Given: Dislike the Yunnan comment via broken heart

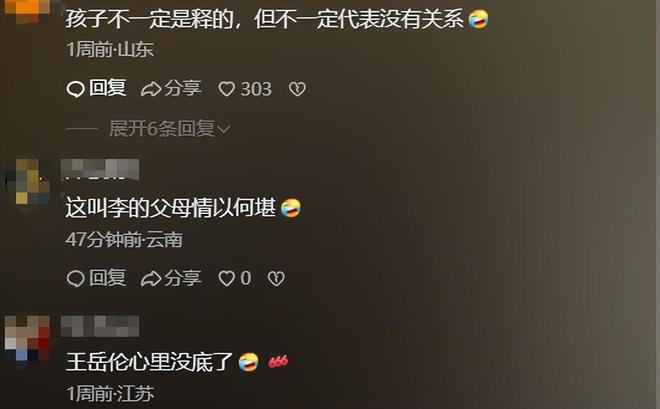Looking at the screenshot, I should tap(276, 279).
